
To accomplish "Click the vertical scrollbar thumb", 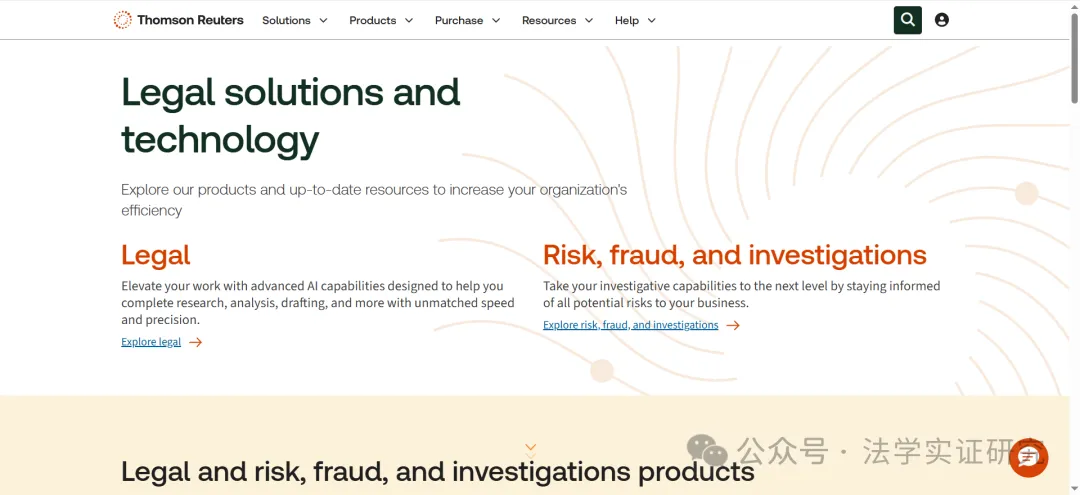I will [1074, 59].
